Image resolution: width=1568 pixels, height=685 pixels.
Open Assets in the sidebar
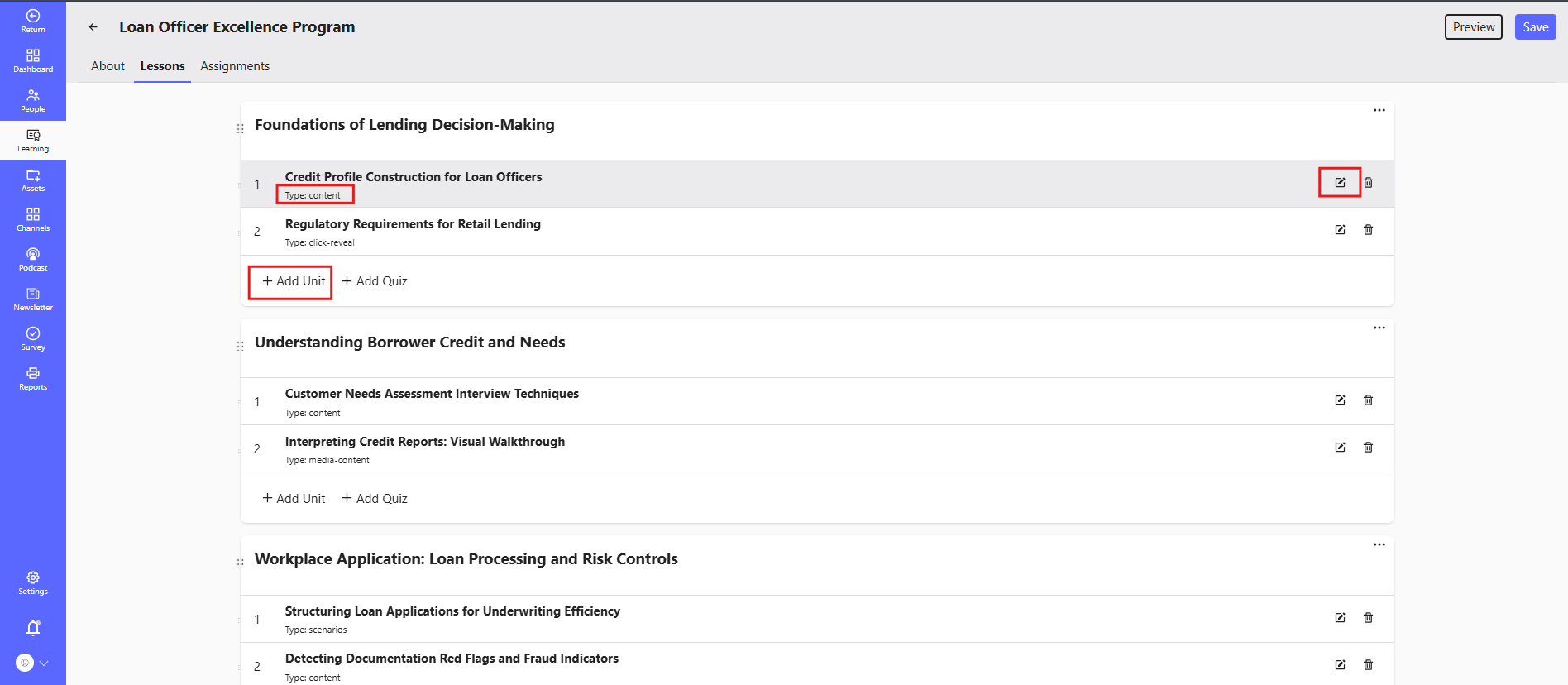point(33,180)
